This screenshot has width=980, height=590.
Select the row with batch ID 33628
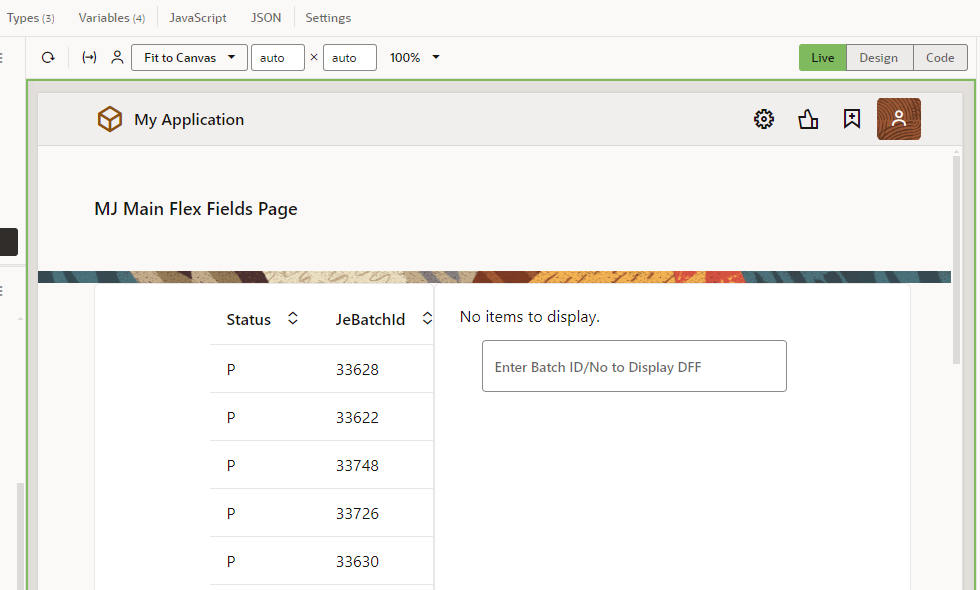click(357, 370)
